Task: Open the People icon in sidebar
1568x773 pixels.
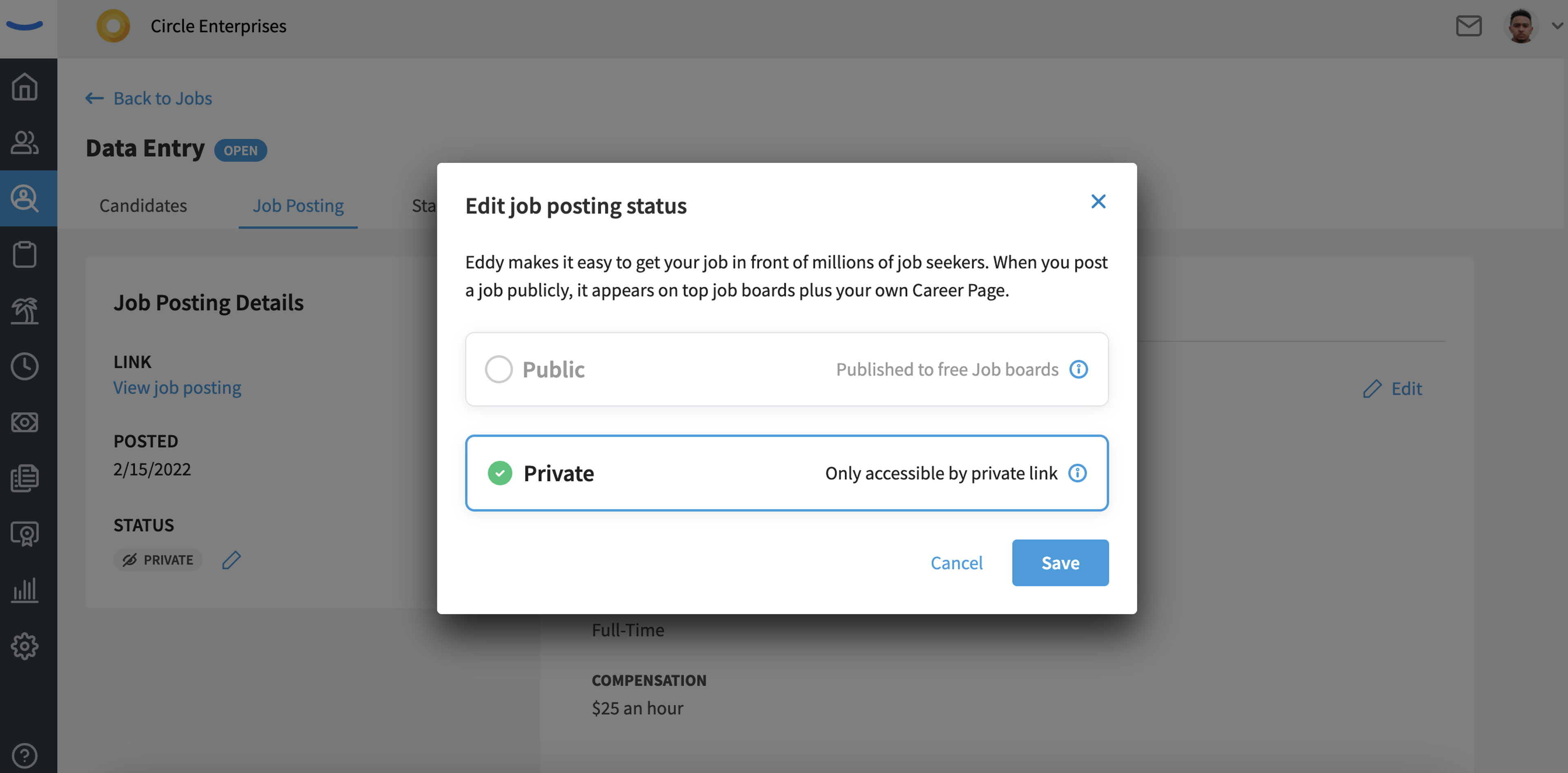Action: point(25,142)
